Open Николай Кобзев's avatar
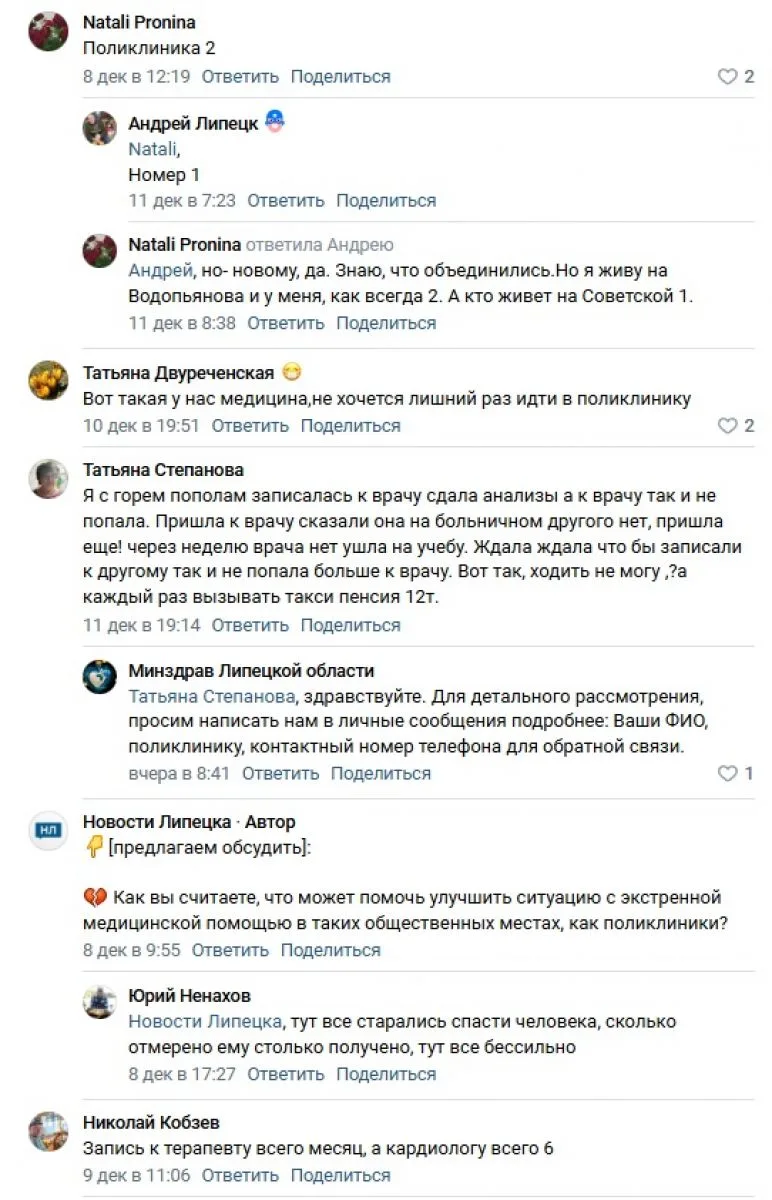This screenshot has height=1200, width=772. (48, 1130)
